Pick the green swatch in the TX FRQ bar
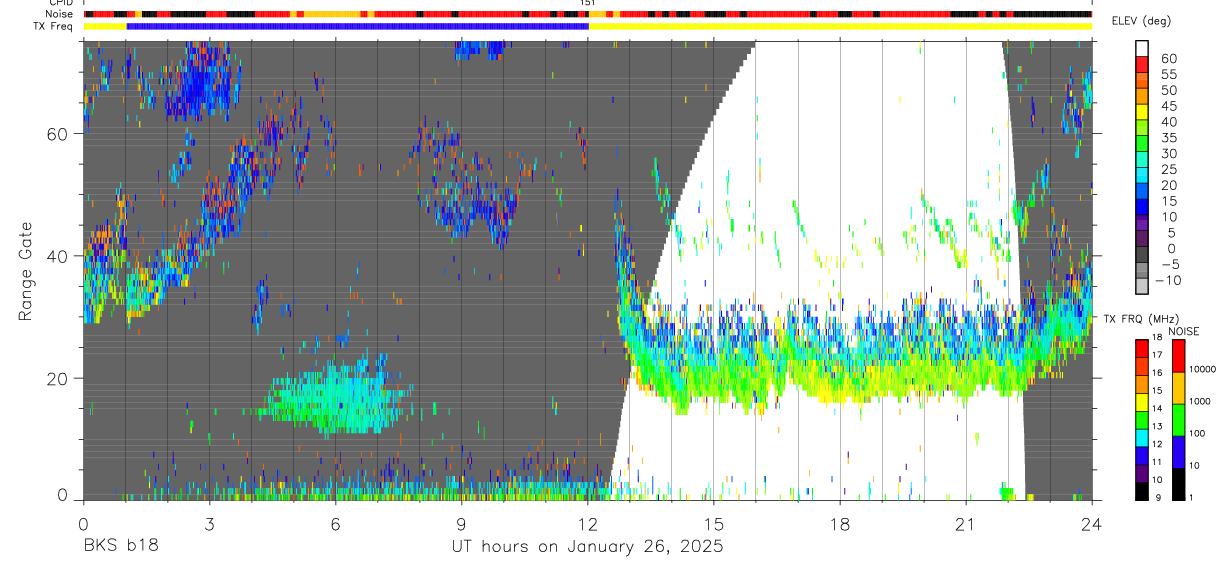Viewport: 1228px width, 567px height. tap(1142, 420)
